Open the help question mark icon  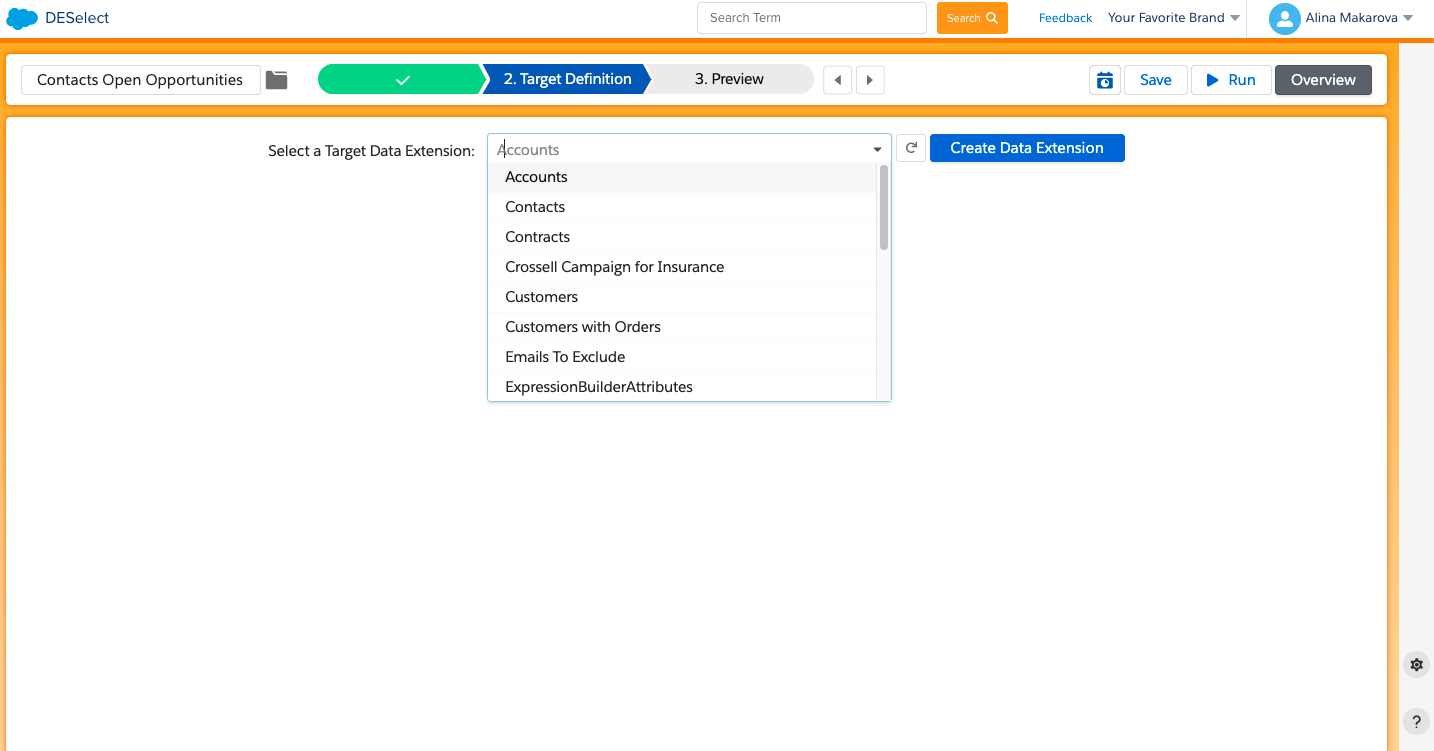(1416, 720)
